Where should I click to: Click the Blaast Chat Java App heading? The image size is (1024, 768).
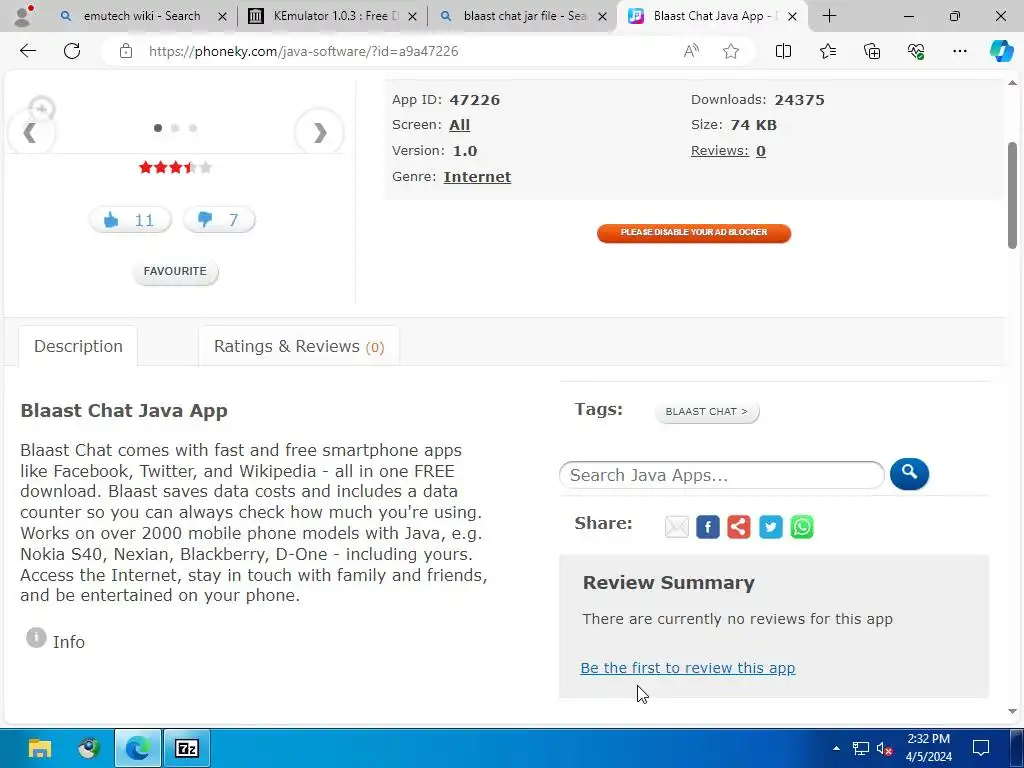pos(124,411)
